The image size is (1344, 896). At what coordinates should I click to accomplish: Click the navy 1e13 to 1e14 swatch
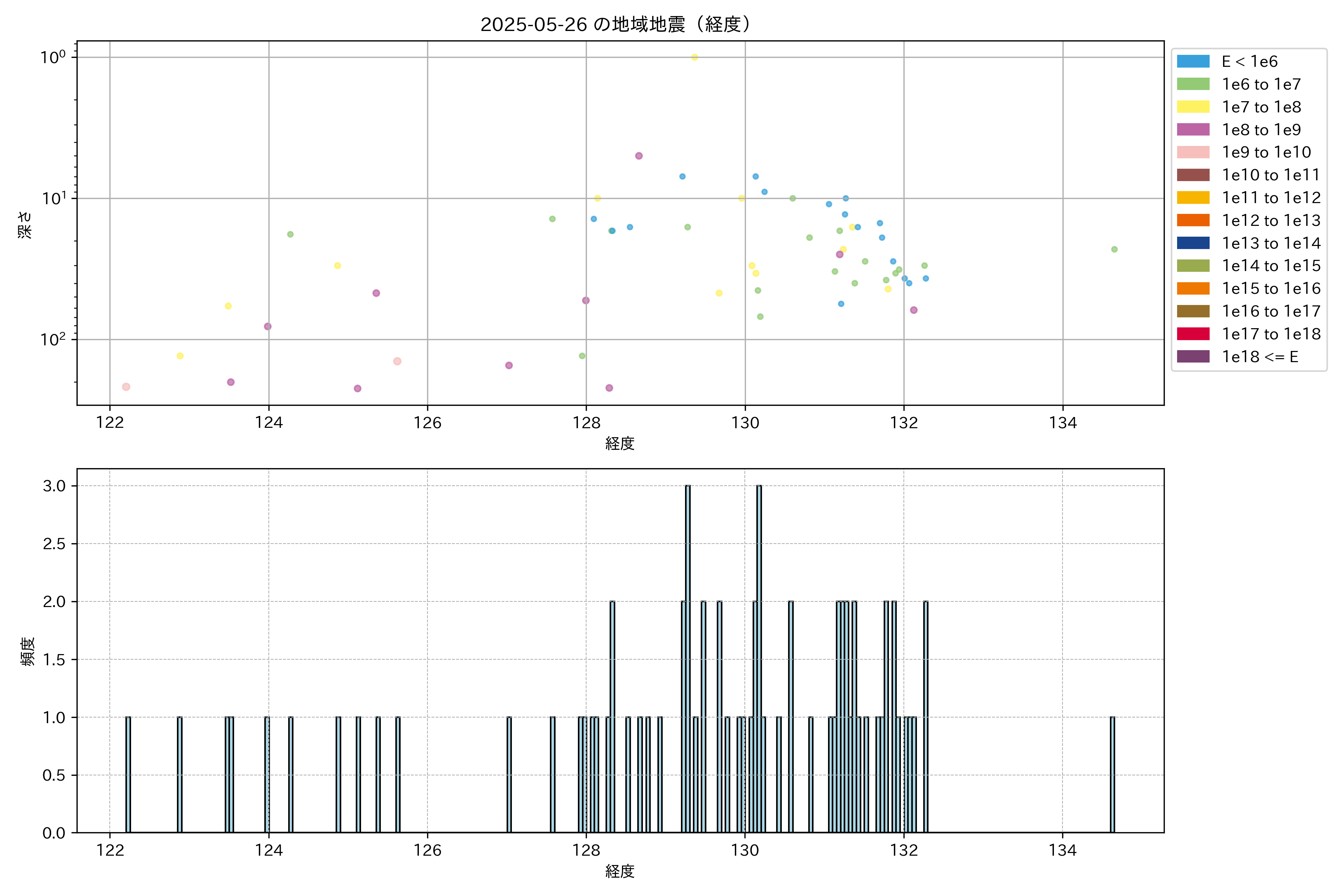pyautogui.click(x=1193, y=243)
